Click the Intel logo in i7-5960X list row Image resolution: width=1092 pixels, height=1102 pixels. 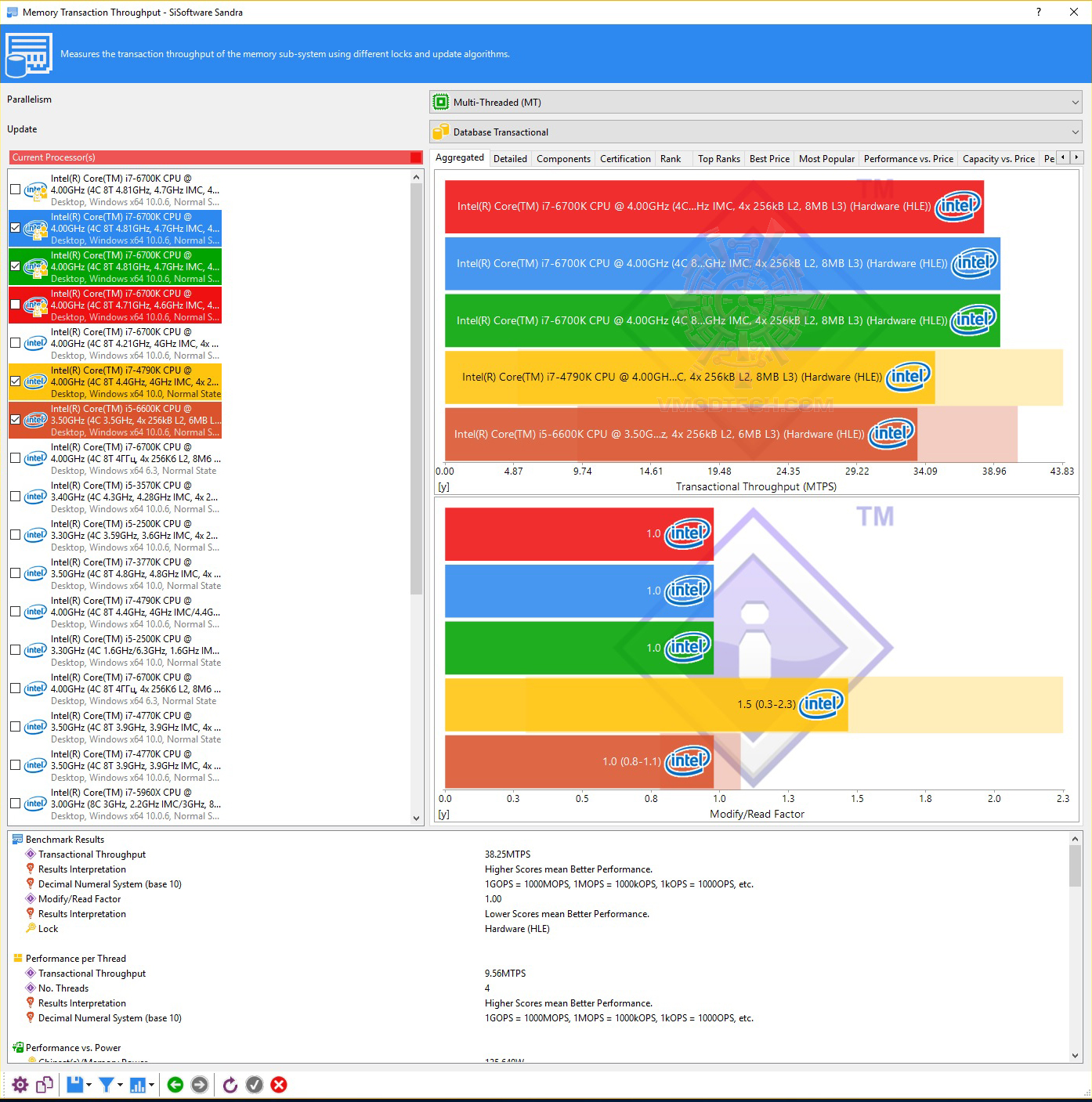[x=35, y=804]
